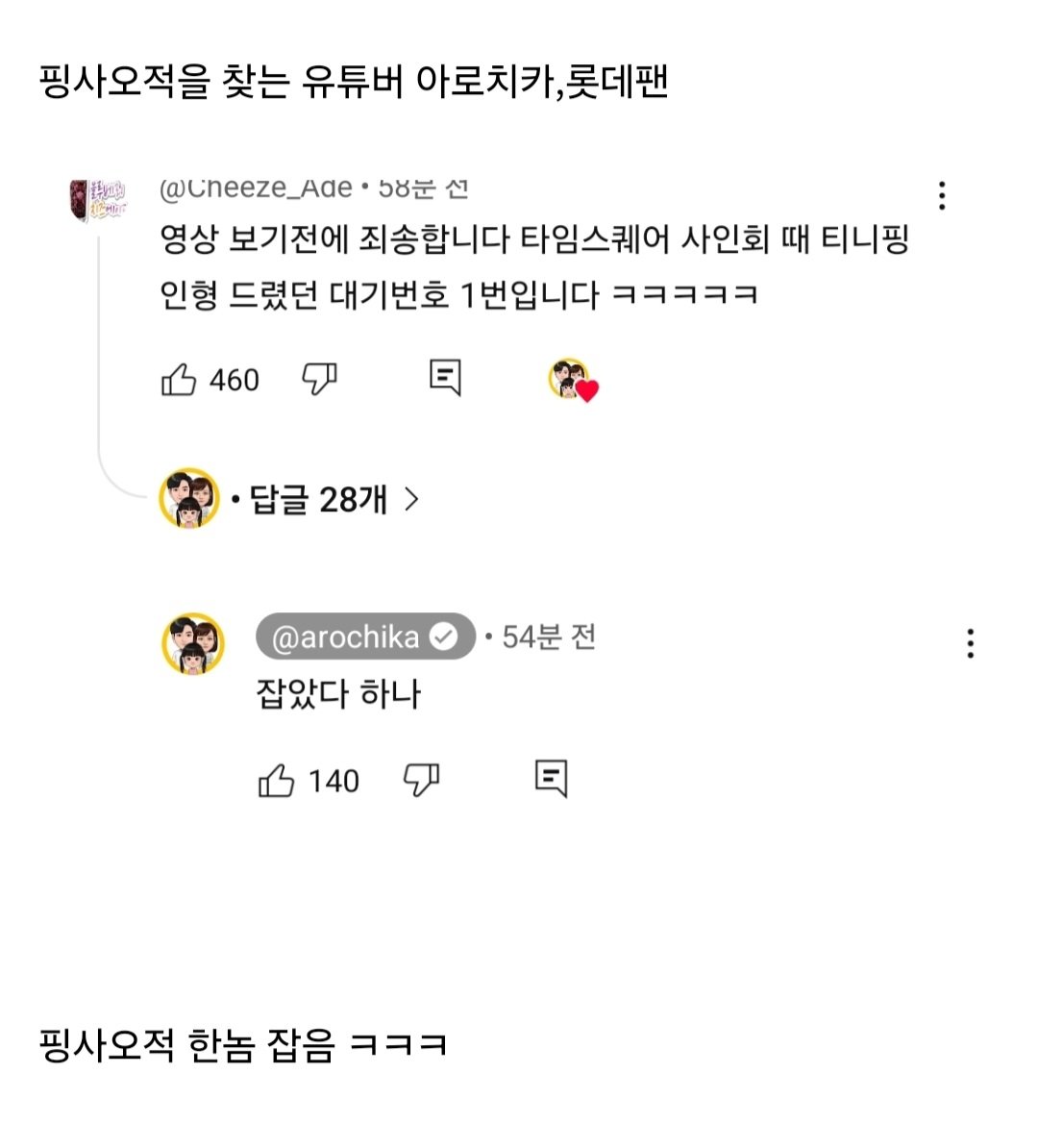Click the small avatar beside 답글 28개
Image resolution: width=1038 pixels, height=1148 pixels.
click(189, 499)
